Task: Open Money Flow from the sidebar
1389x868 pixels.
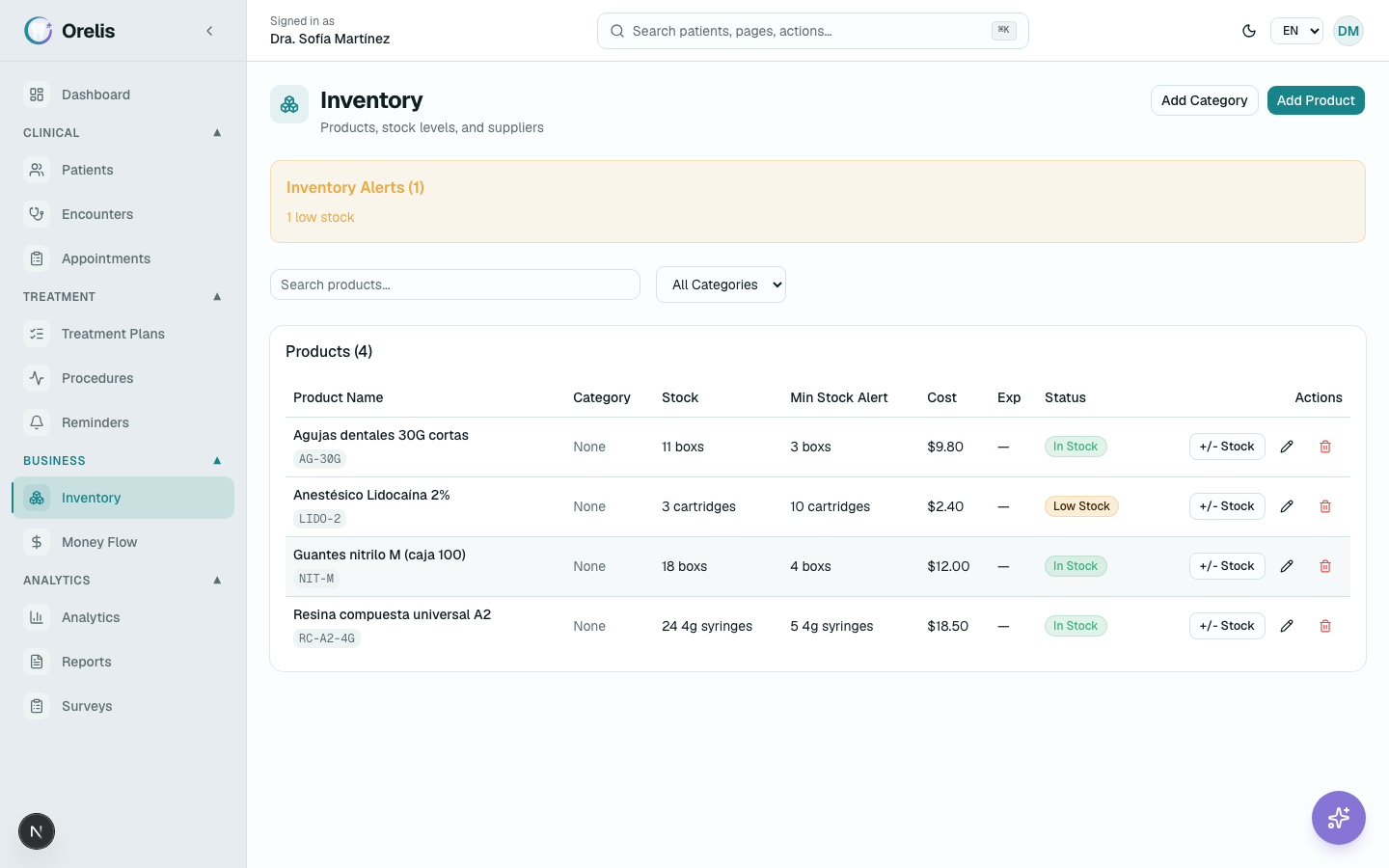Action: coord(123,542)
